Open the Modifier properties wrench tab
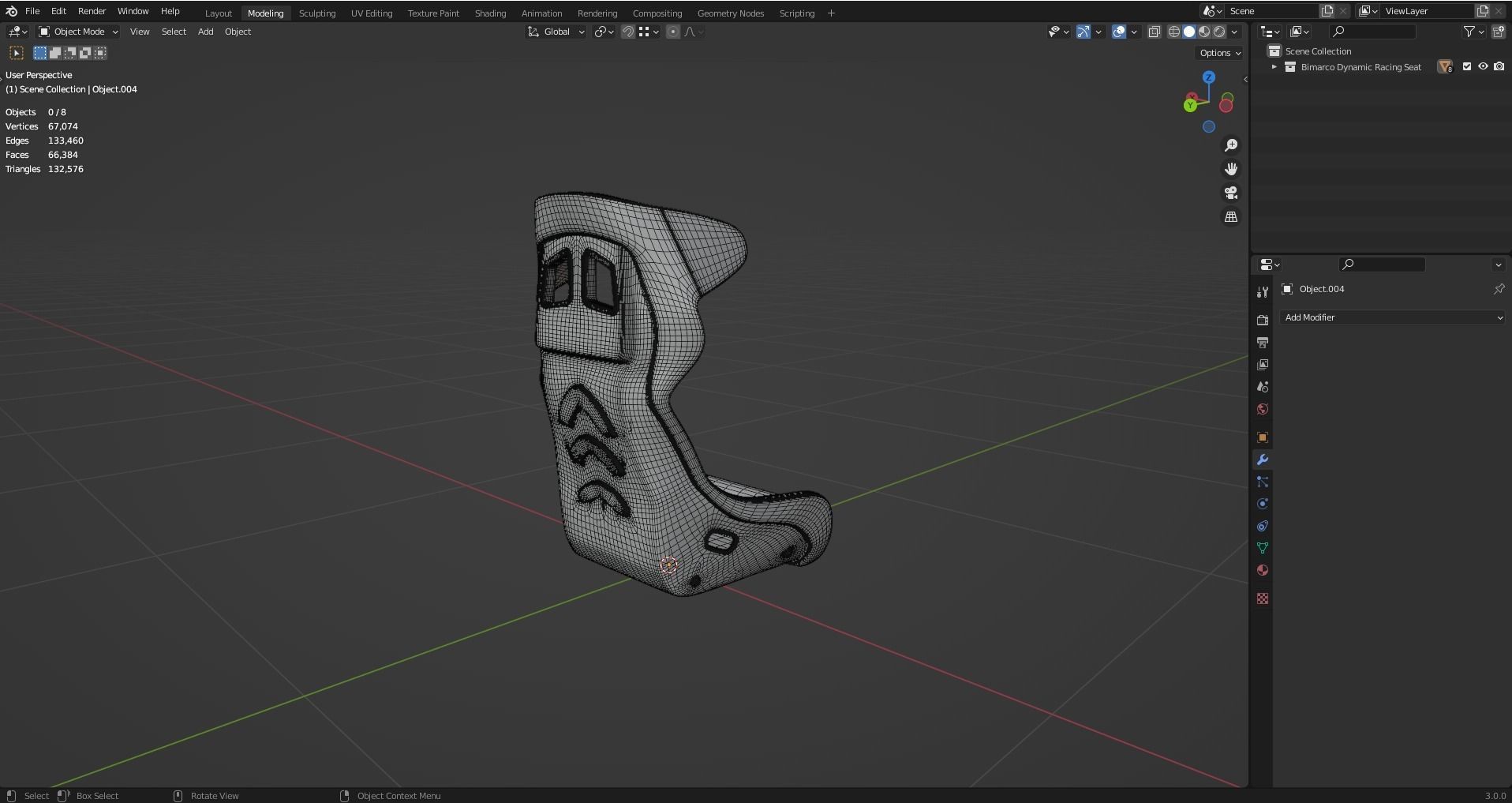The image size is (1512, 803). 1263,460
